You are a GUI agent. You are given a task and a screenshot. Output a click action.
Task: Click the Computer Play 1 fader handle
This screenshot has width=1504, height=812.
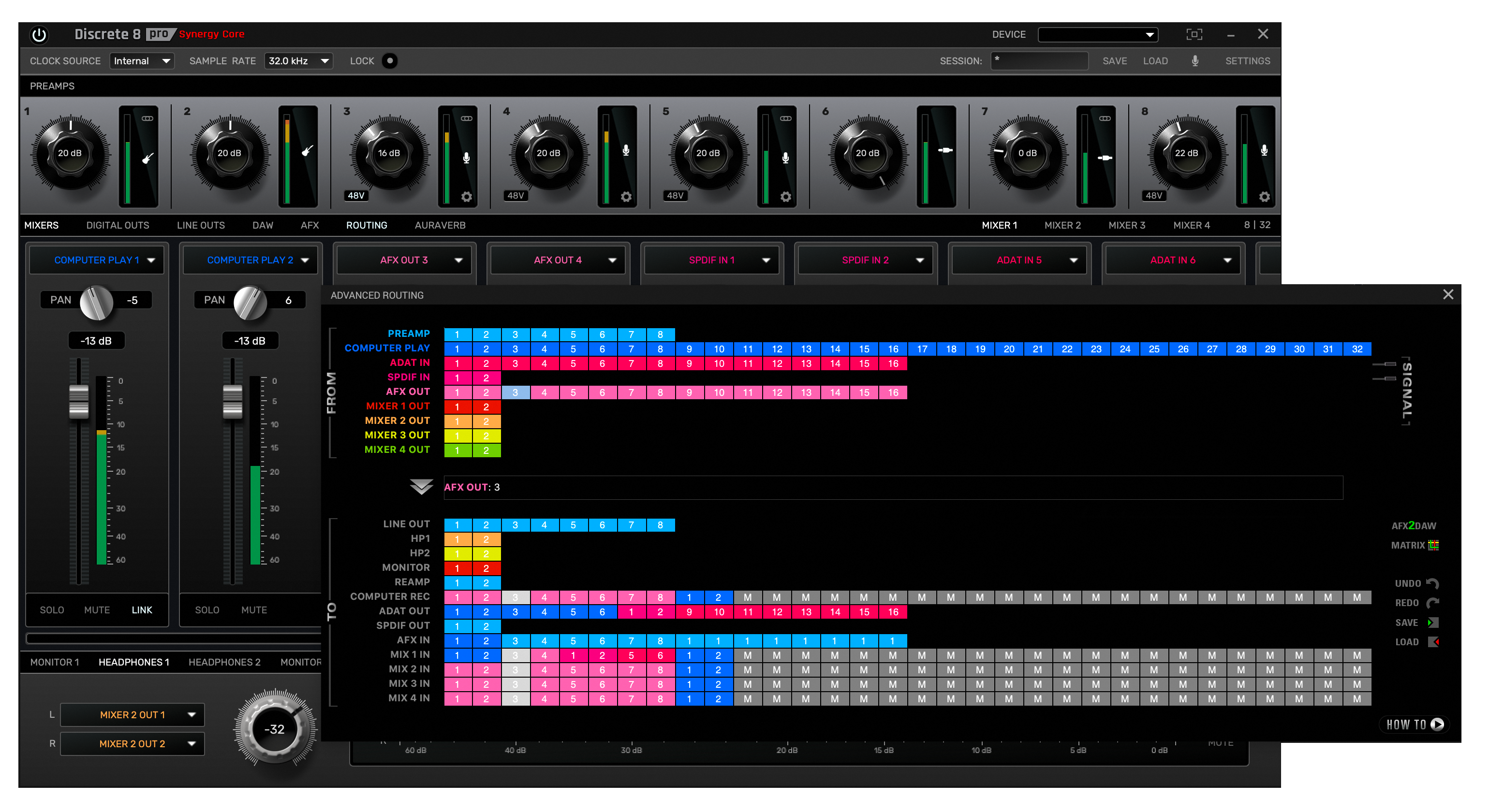pyautogui.click(x=79, y=401)
